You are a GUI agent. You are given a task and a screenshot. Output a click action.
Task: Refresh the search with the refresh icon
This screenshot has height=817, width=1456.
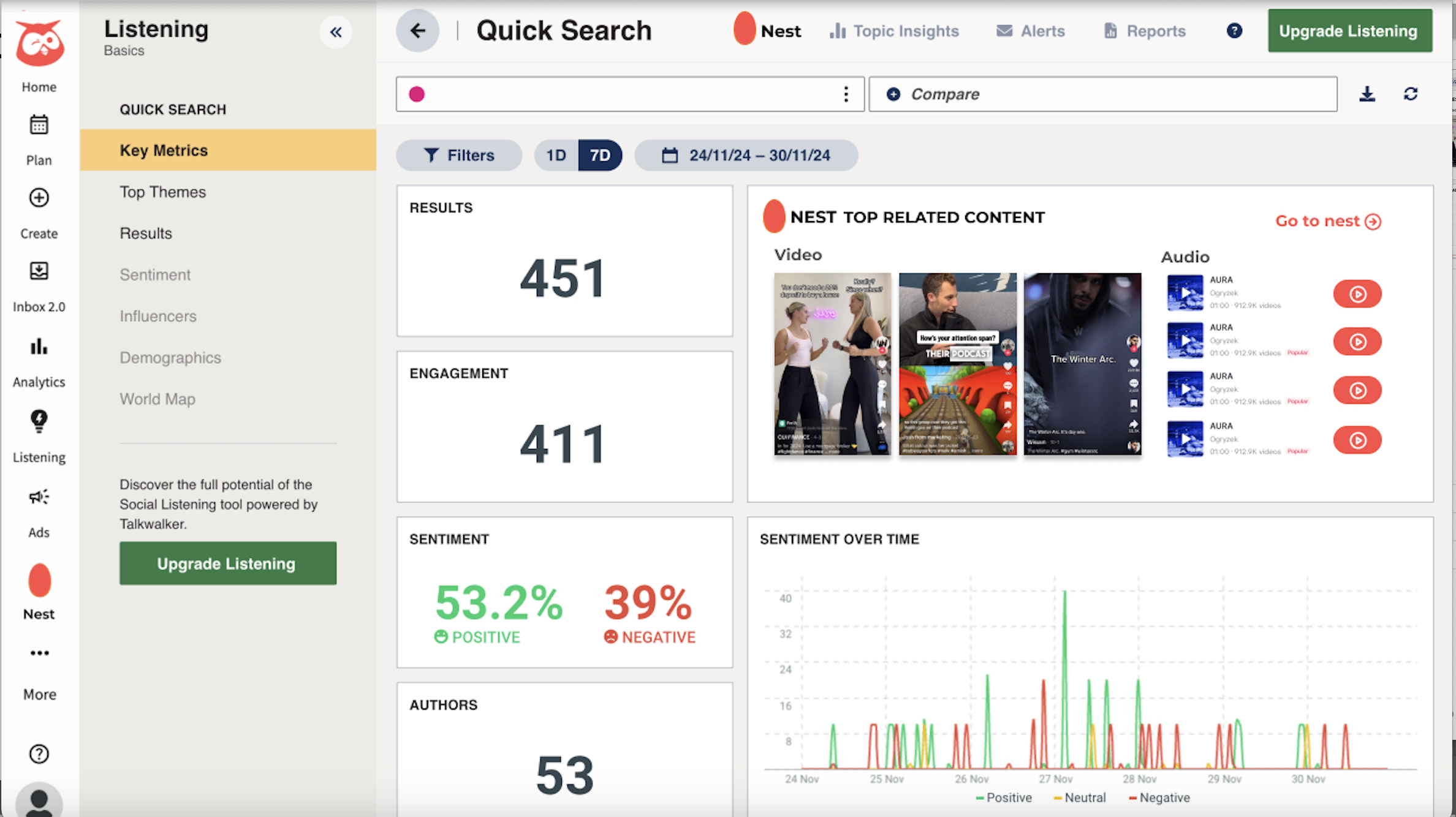point(1411,94)
